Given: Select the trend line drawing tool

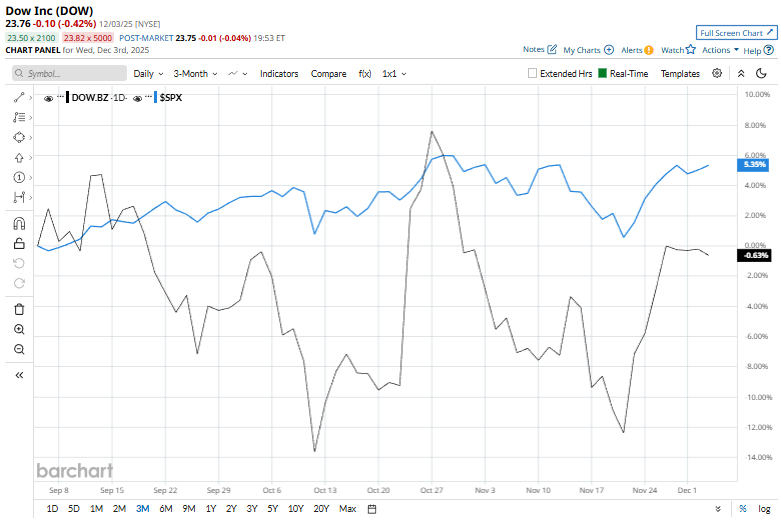Looking at the screenshot, I should pos(19,98).
